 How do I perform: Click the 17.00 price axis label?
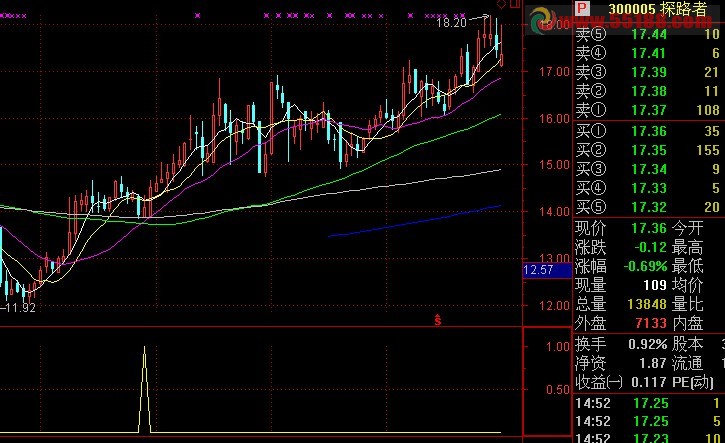click(554, 72)
